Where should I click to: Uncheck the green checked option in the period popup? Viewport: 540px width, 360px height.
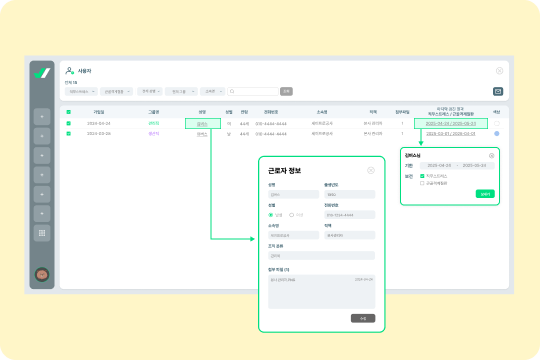pos(422,176)
